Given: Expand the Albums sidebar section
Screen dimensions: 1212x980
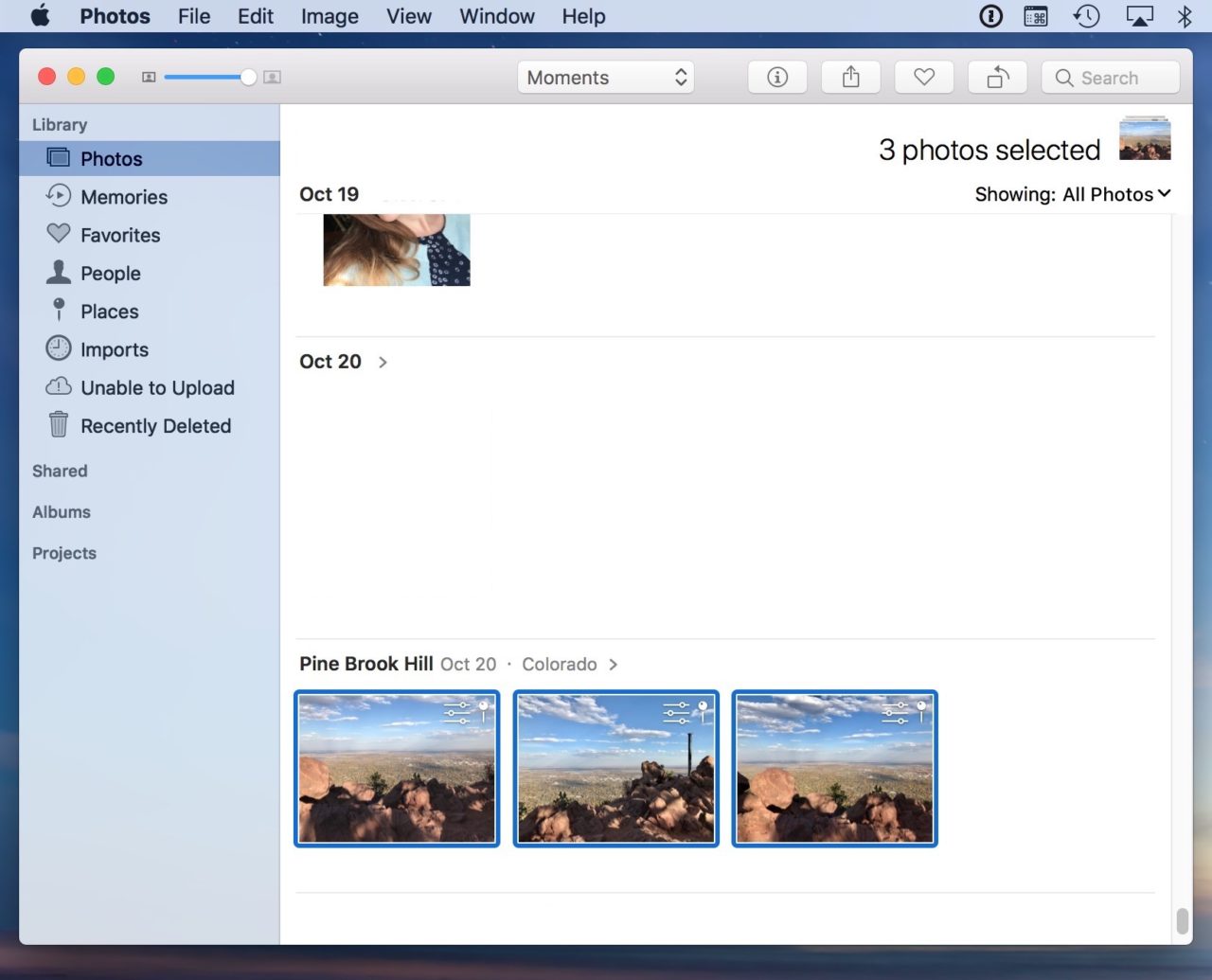Looking at the screenshot, I should pyautogui.click(x=62, y=512).
